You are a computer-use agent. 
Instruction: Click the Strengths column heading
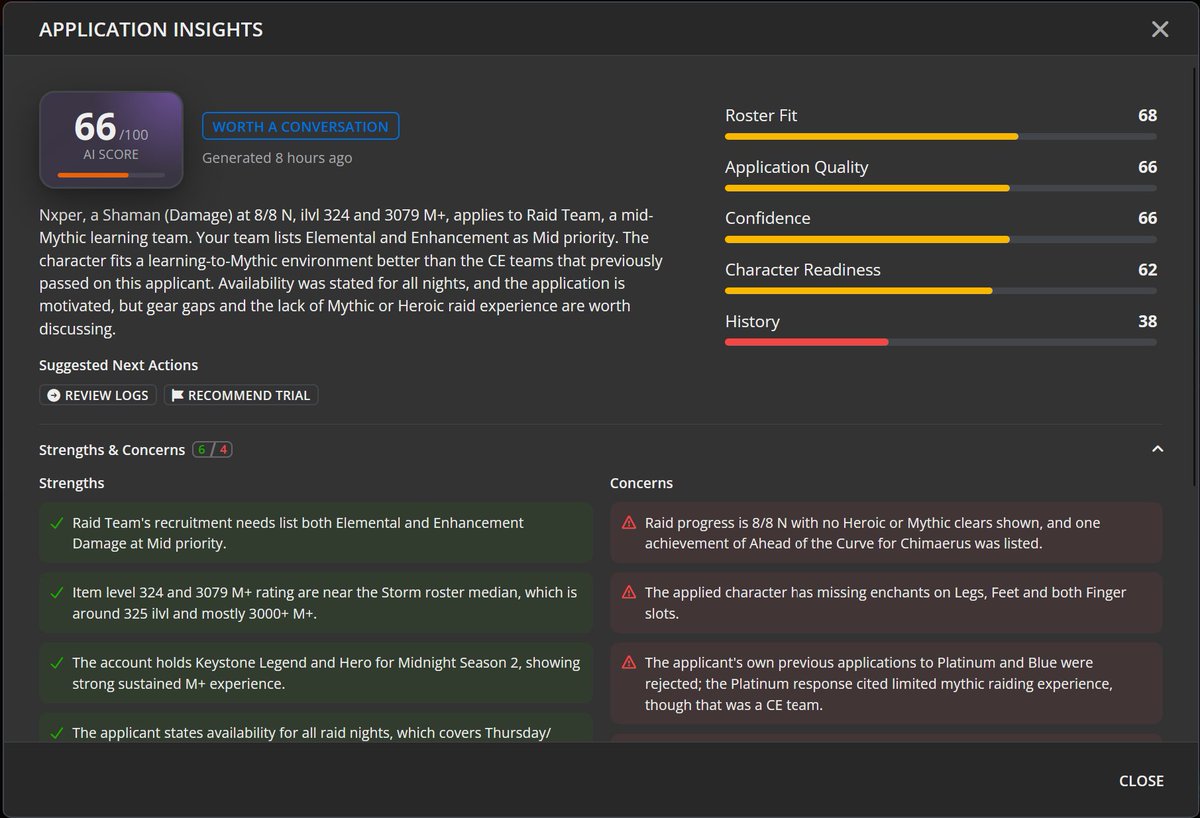tap(72, 483)
